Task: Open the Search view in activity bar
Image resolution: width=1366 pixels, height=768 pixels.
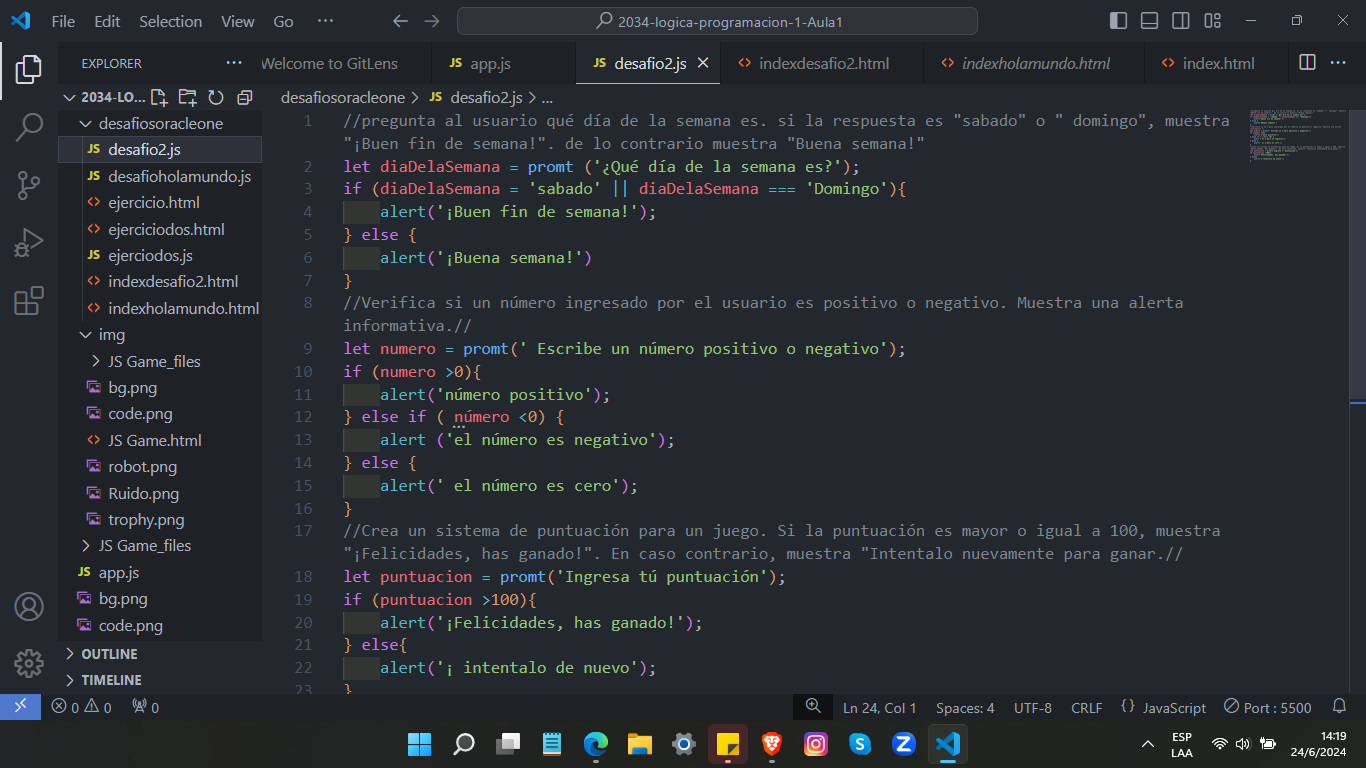Action: (29, 127)
